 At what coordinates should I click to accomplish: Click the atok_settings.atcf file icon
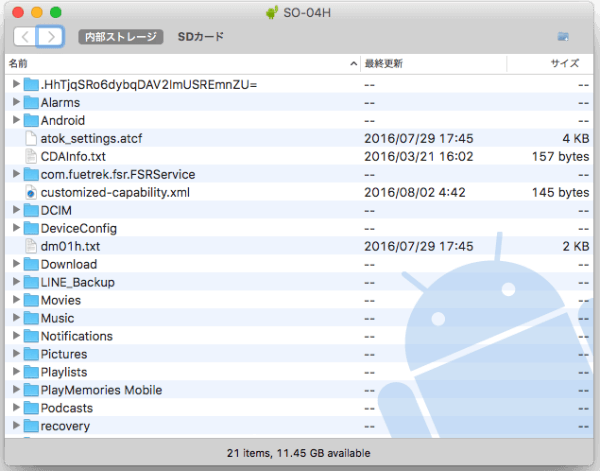pyautogui.click(x=31, y=139)
